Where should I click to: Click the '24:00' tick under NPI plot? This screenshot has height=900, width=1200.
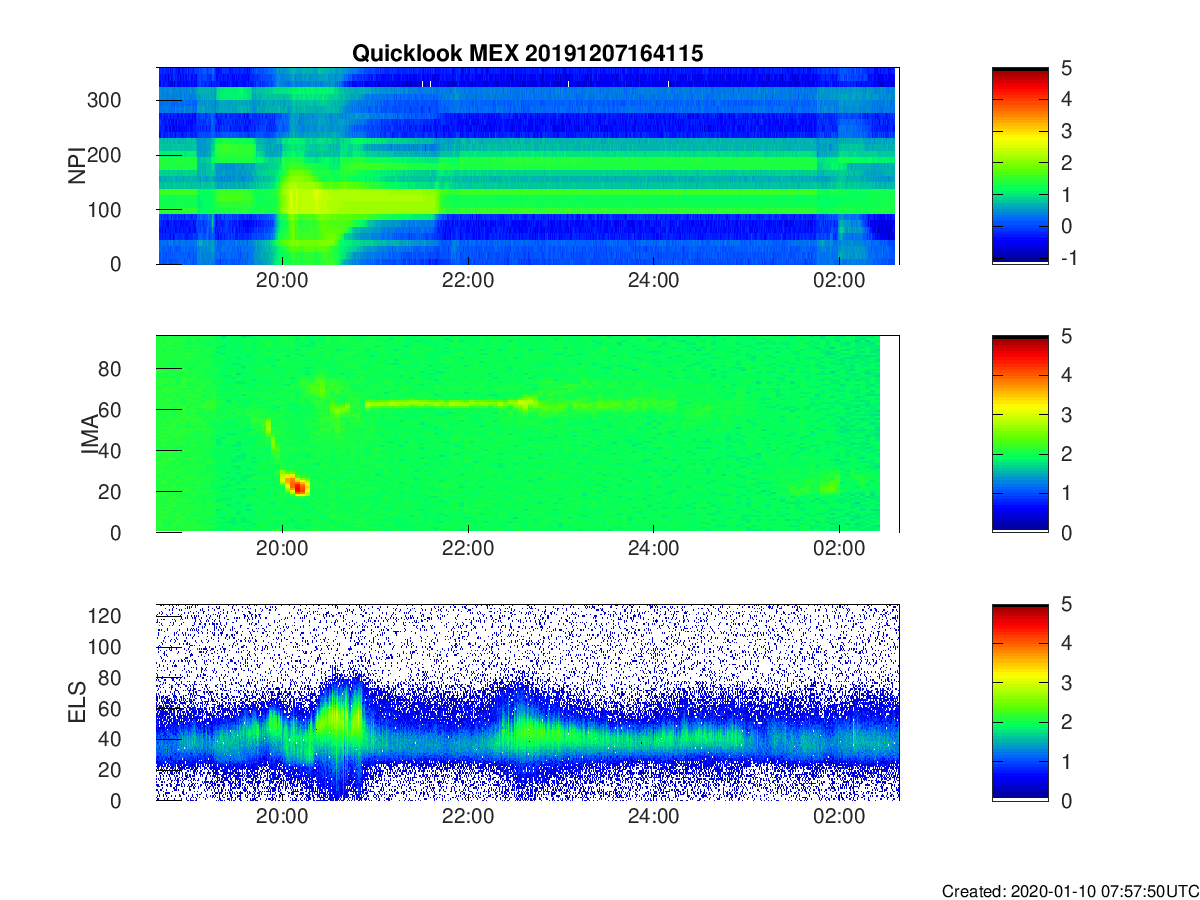653,281
